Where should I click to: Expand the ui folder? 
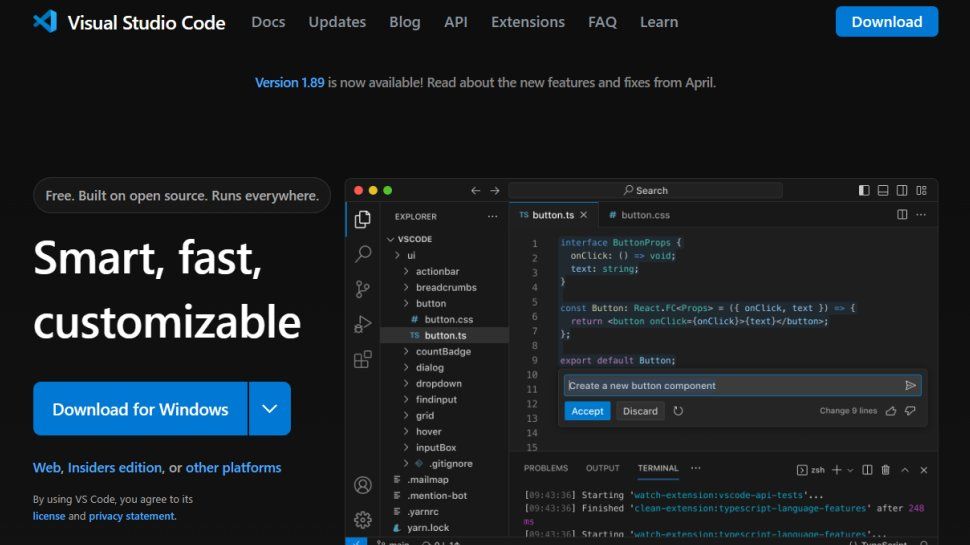(397, 255)
